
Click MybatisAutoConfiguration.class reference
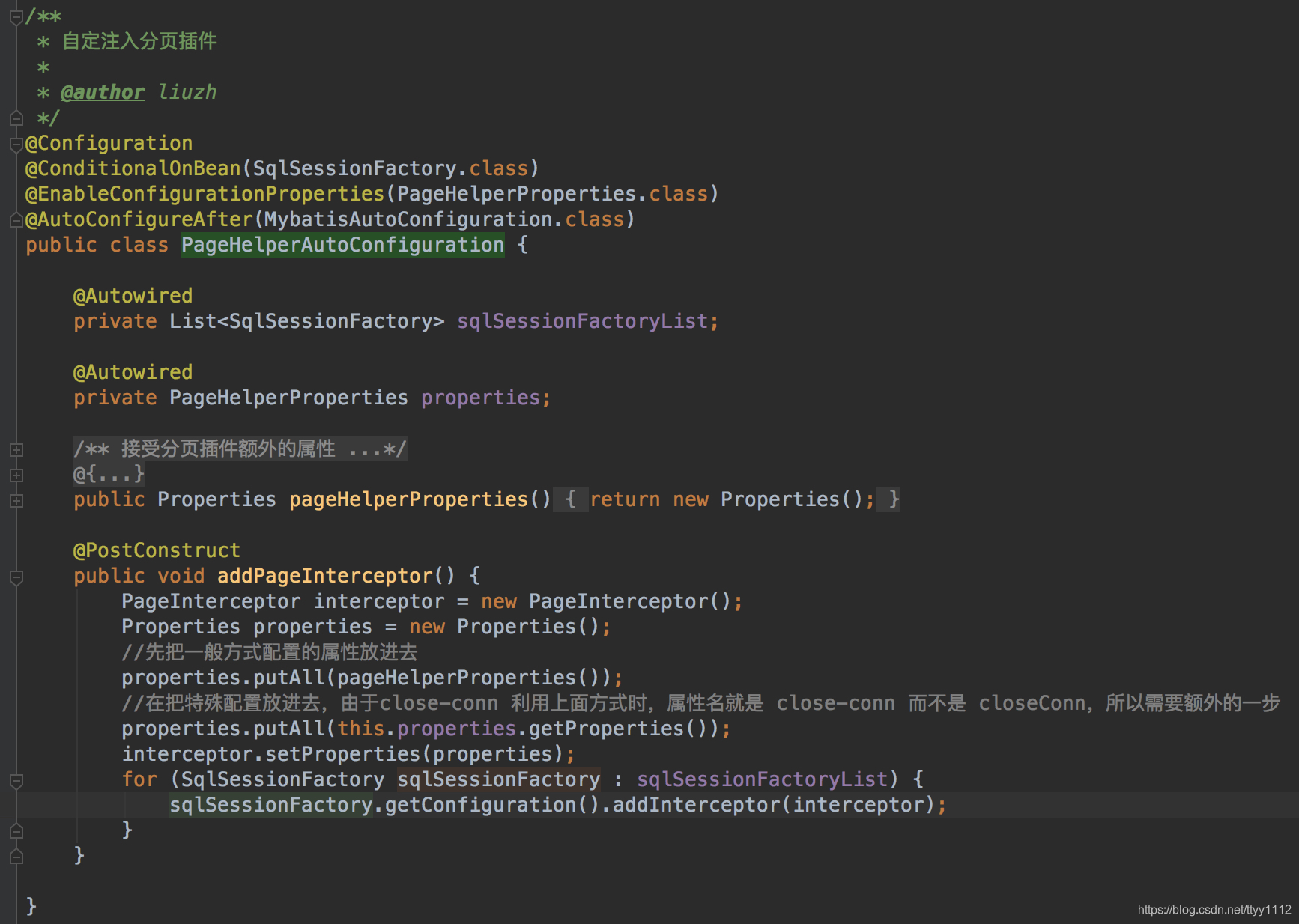click(444, 219)
